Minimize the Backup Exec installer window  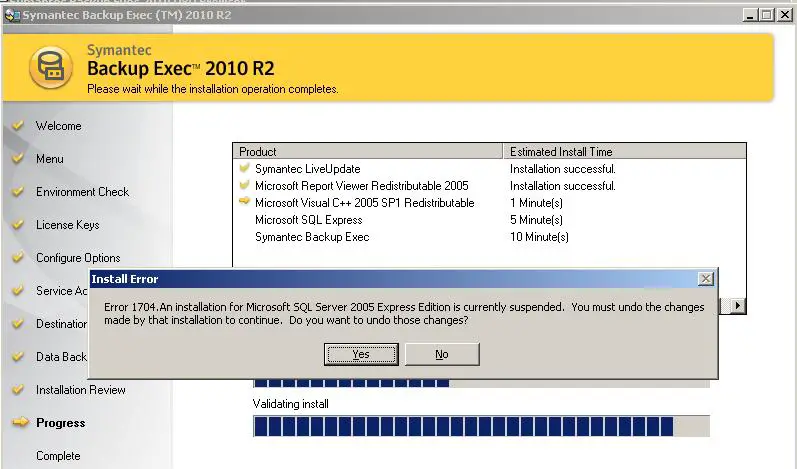pyautogui.click(x=750, y=15)
